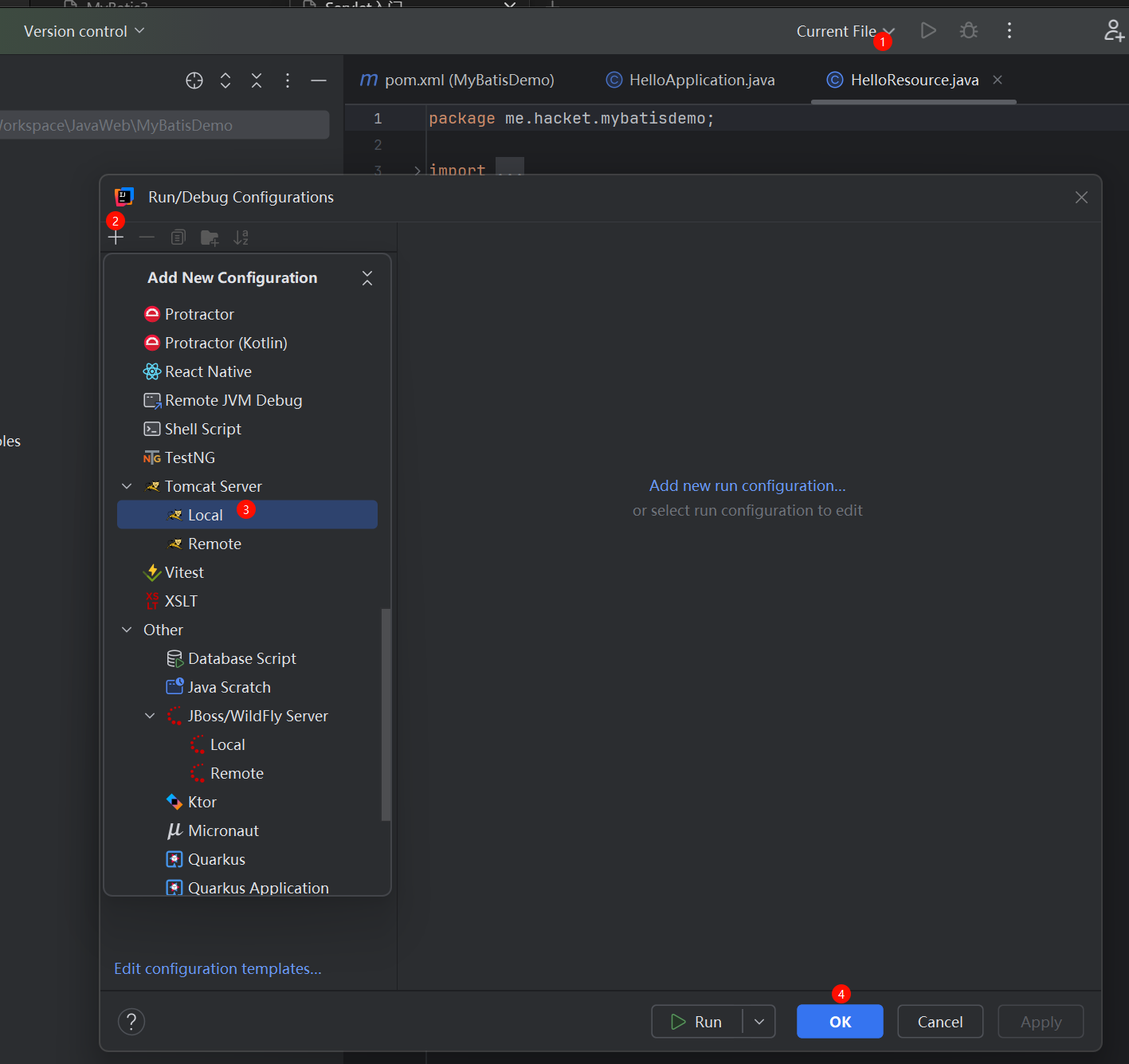Select Protractor configuration type
1129x1064 pixels.
click(x=248, y=314)
